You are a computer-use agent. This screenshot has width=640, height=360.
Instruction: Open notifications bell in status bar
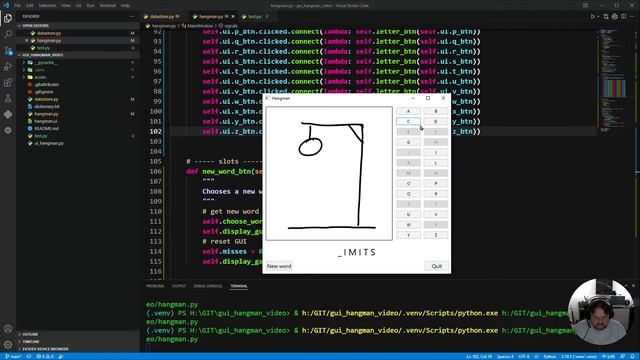[633, 356]
